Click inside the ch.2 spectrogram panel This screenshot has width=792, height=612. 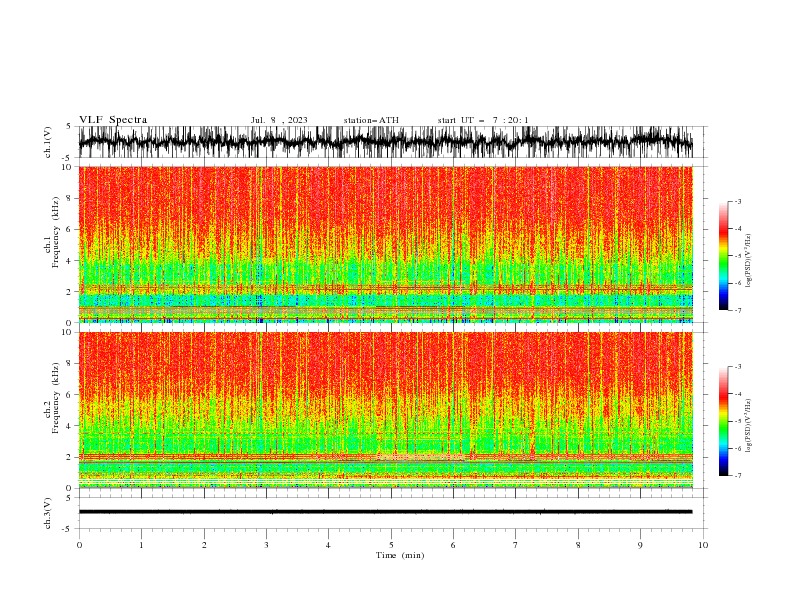(x=386, y=410)
